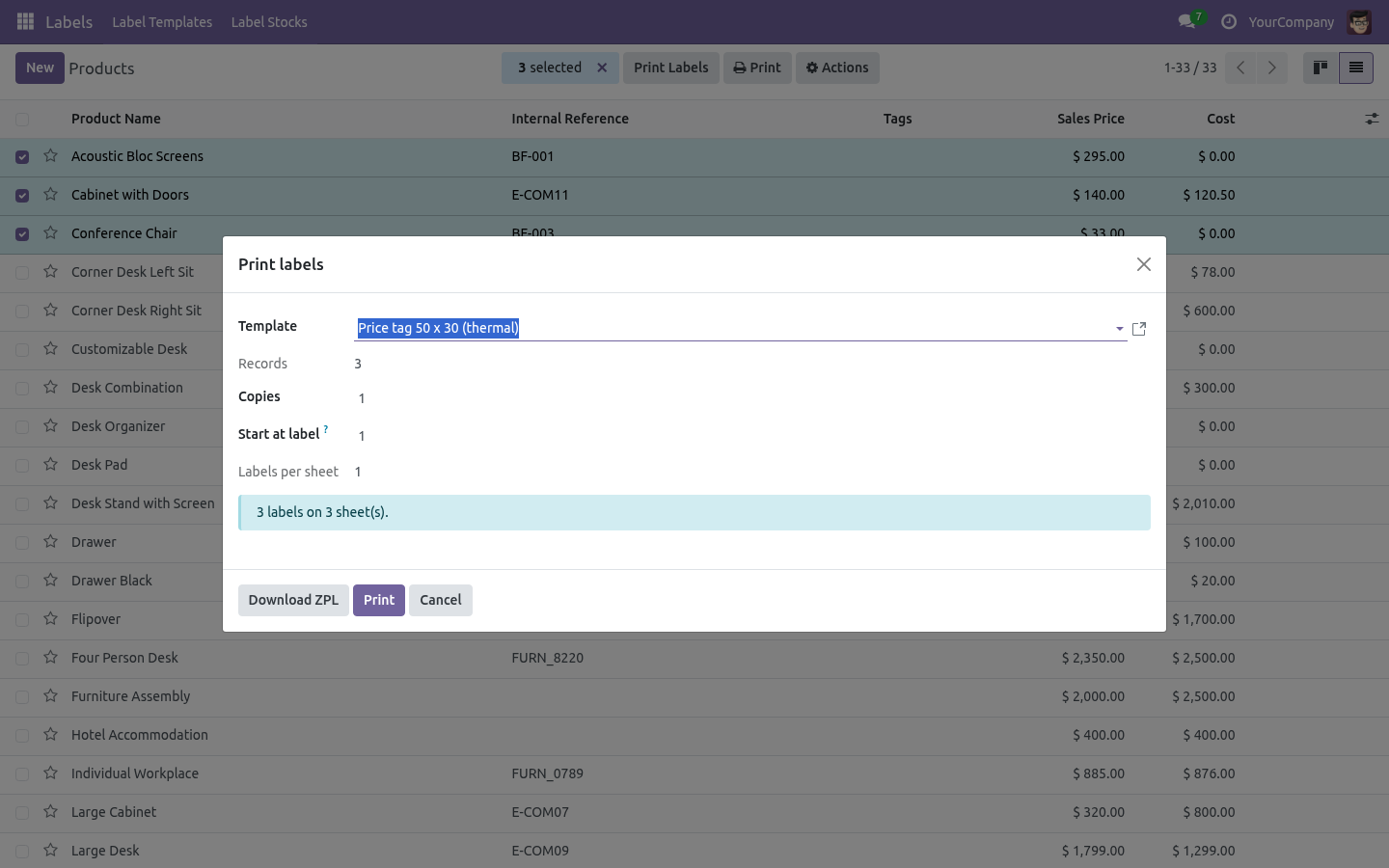This screenshot has height=868, width=1389.
Task: Open the Actions dropdown menu
Action: point(837,68)
